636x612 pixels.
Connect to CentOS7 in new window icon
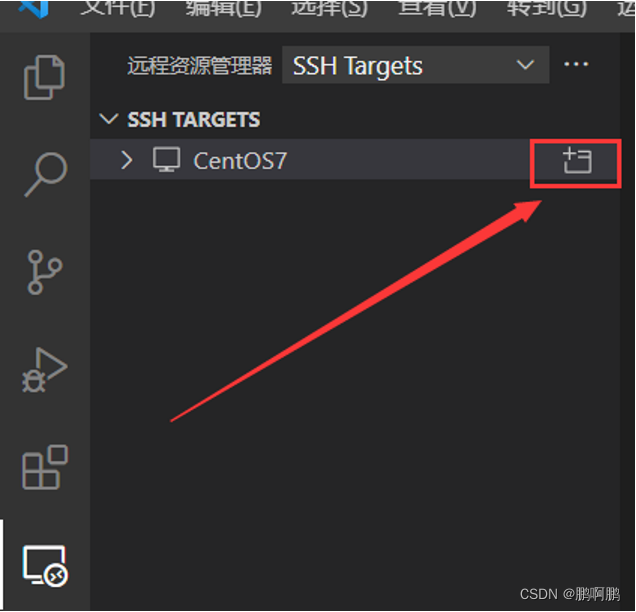(577, 161)
